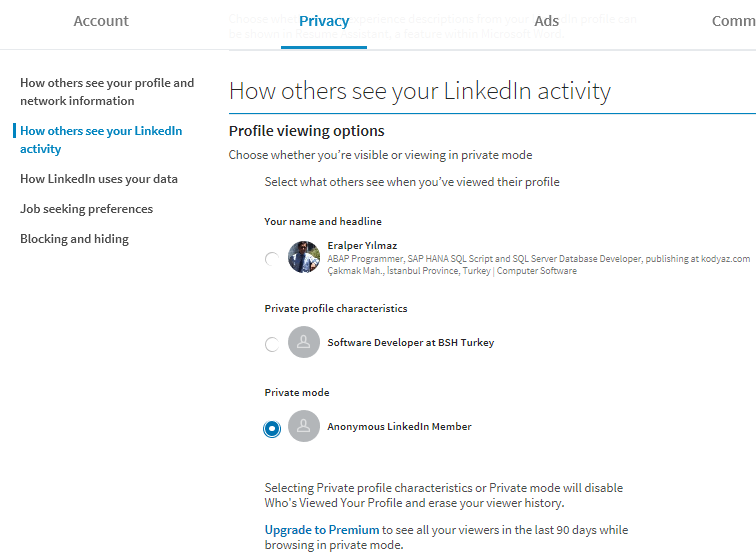
Task: Click the Anonymous LinkedIn Member avatar icon
Action: point(304,426)
